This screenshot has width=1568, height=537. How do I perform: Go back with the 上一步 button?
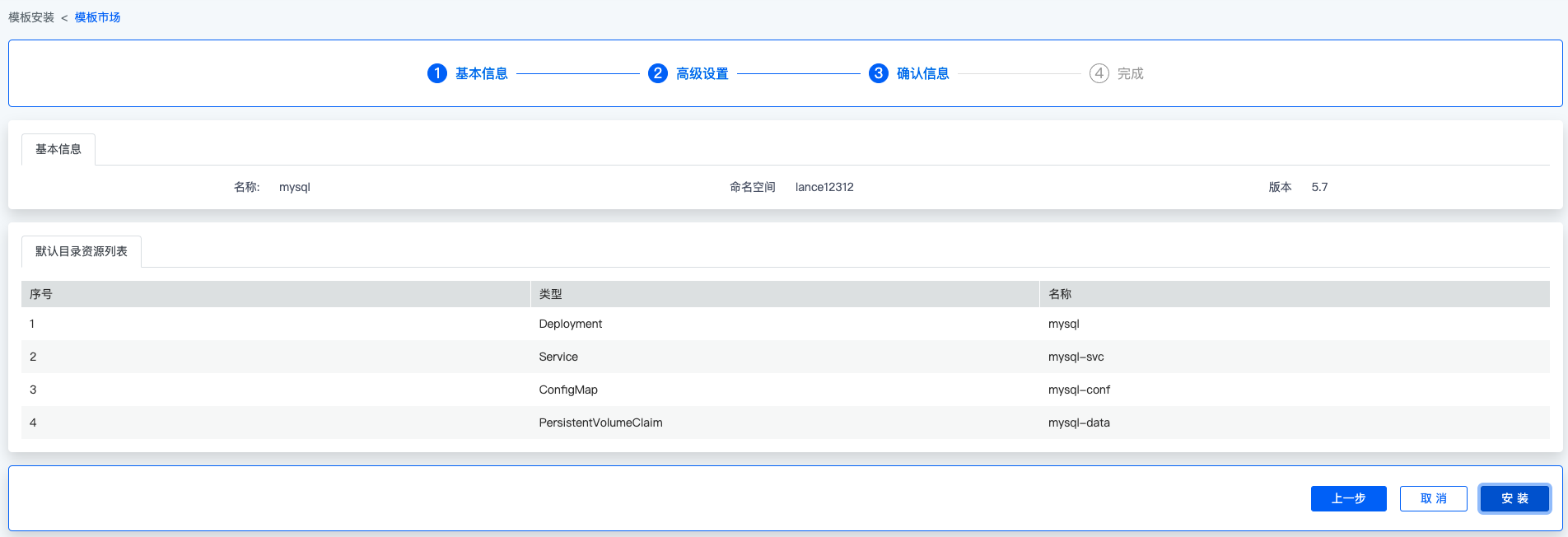[x=1348, y=498]
